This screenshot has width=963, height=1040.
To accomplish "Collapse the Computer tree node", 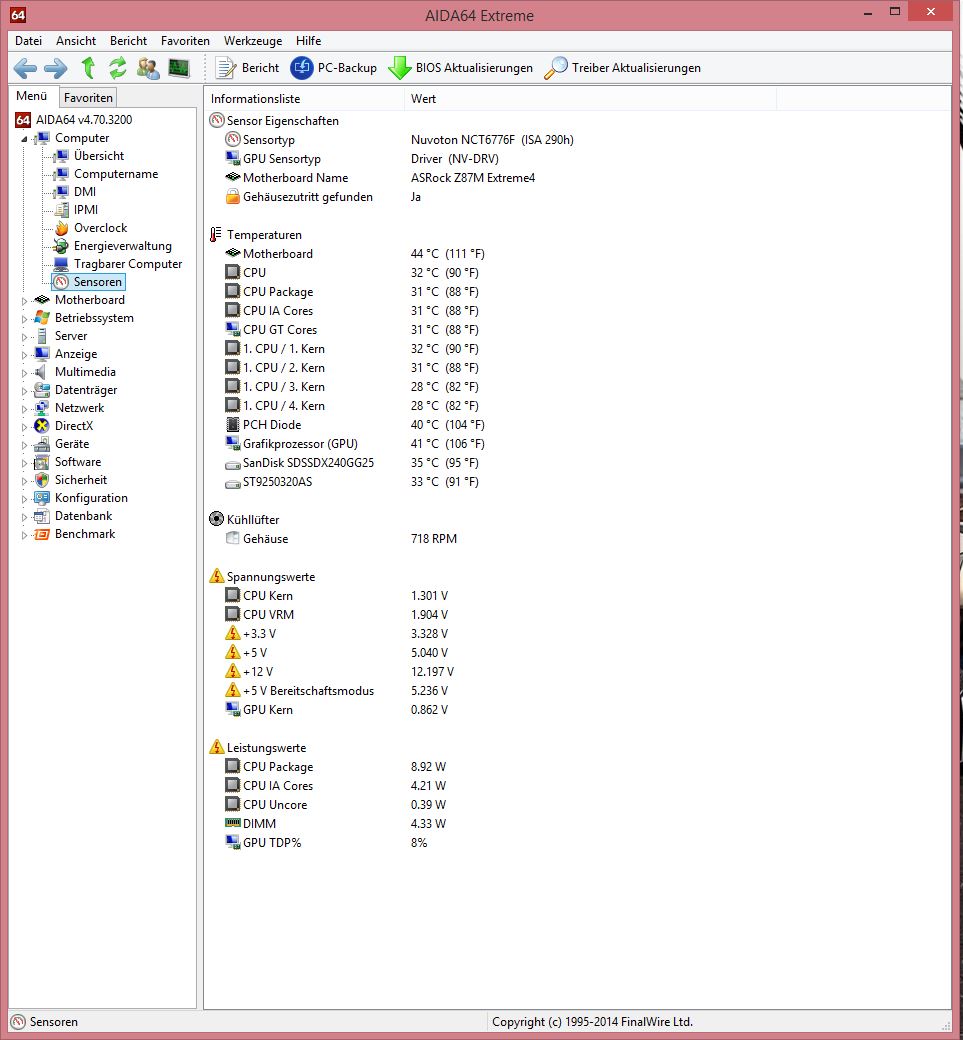I will click(x=25, y=139).
